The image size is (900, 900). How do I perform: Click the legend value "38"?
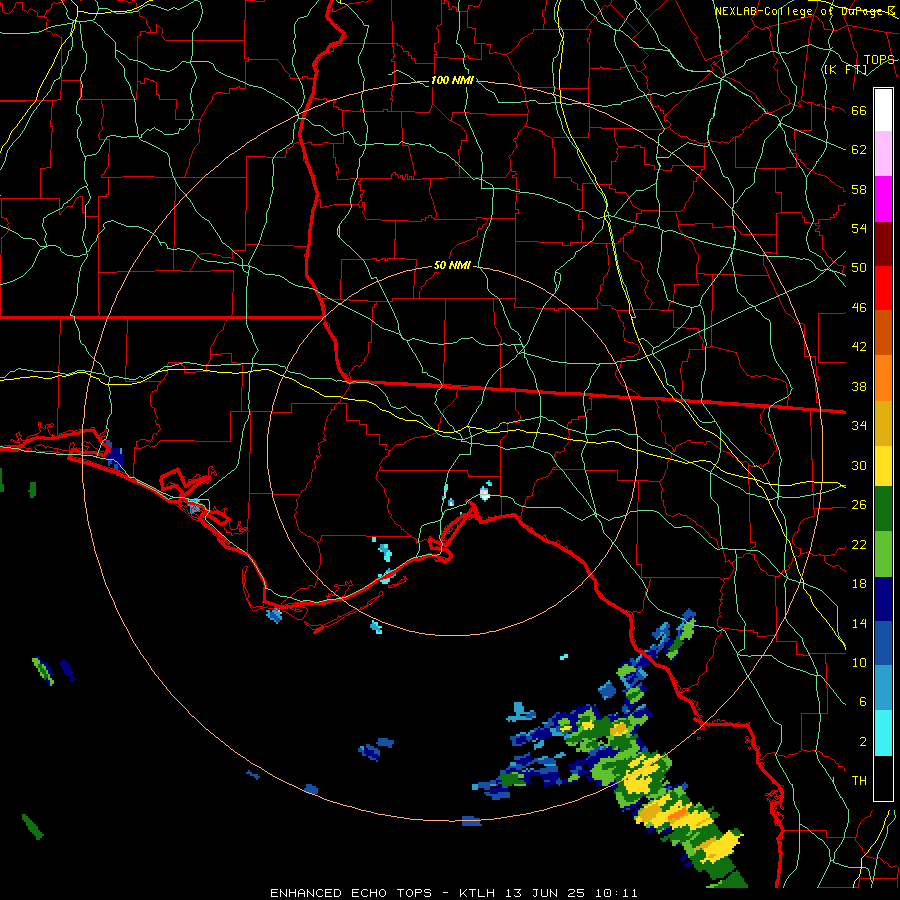point(859,386)
